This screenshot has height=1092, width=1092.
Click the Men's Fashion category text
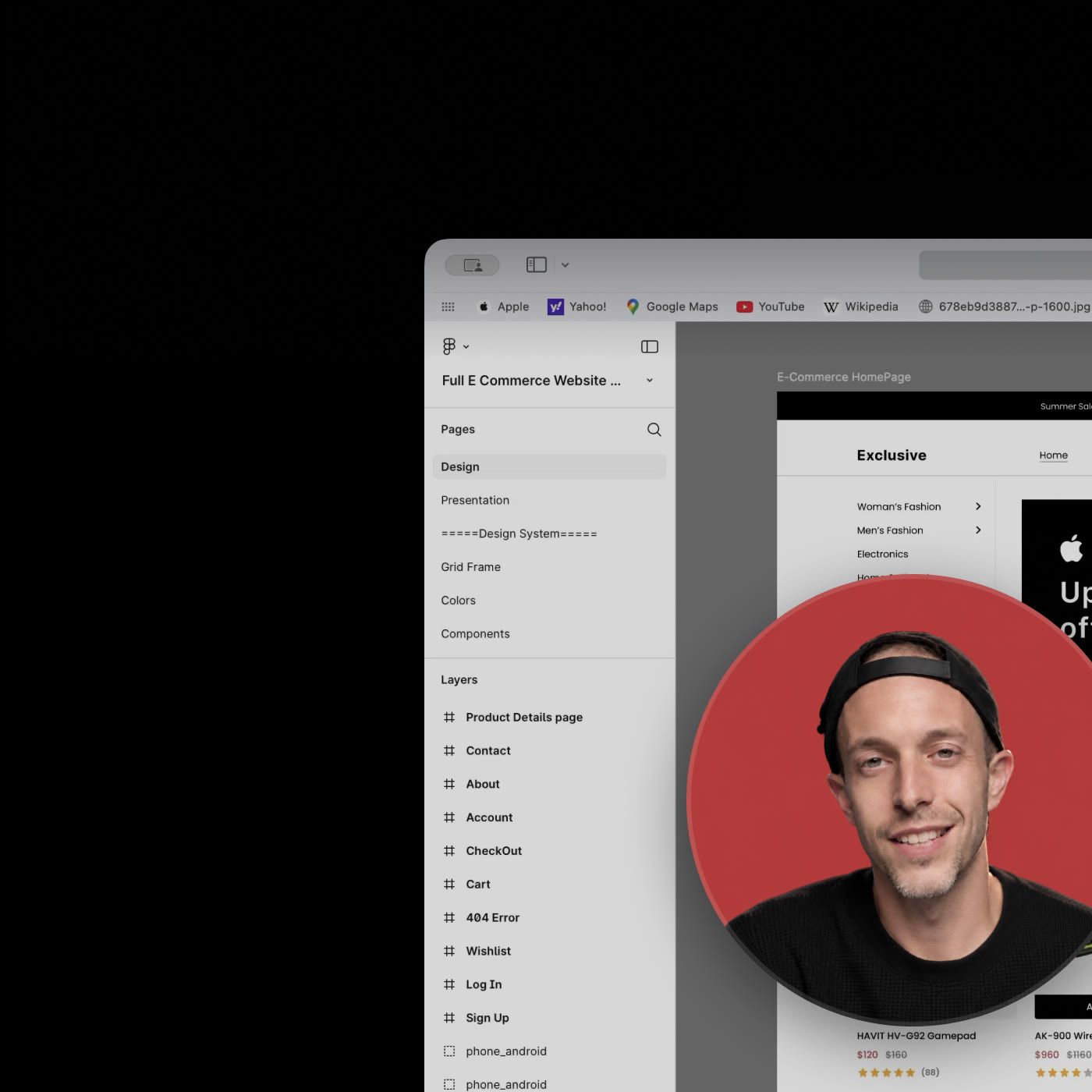coord(890,530)
